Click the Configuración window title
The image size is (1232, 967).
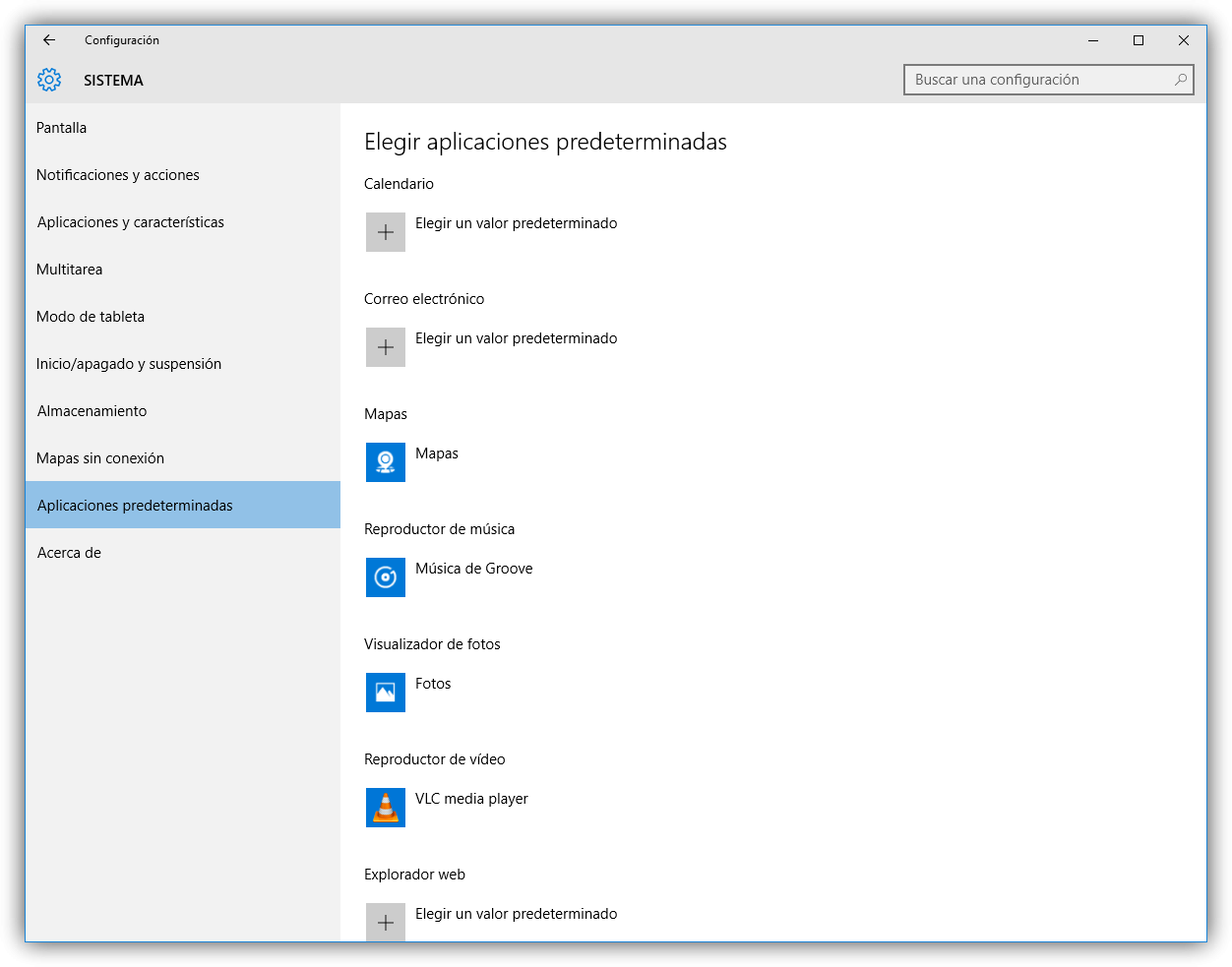(122, 40)
